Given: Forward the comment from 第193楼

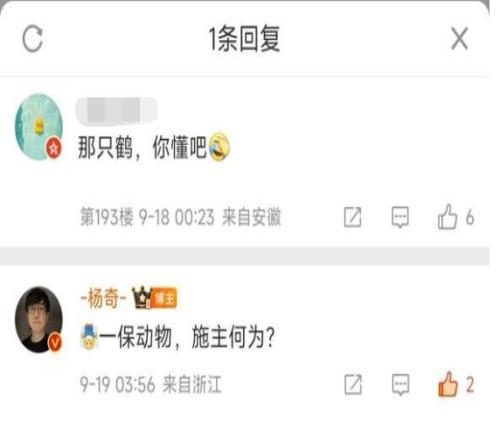Looking at the screenshot, I should coord(353,217).
